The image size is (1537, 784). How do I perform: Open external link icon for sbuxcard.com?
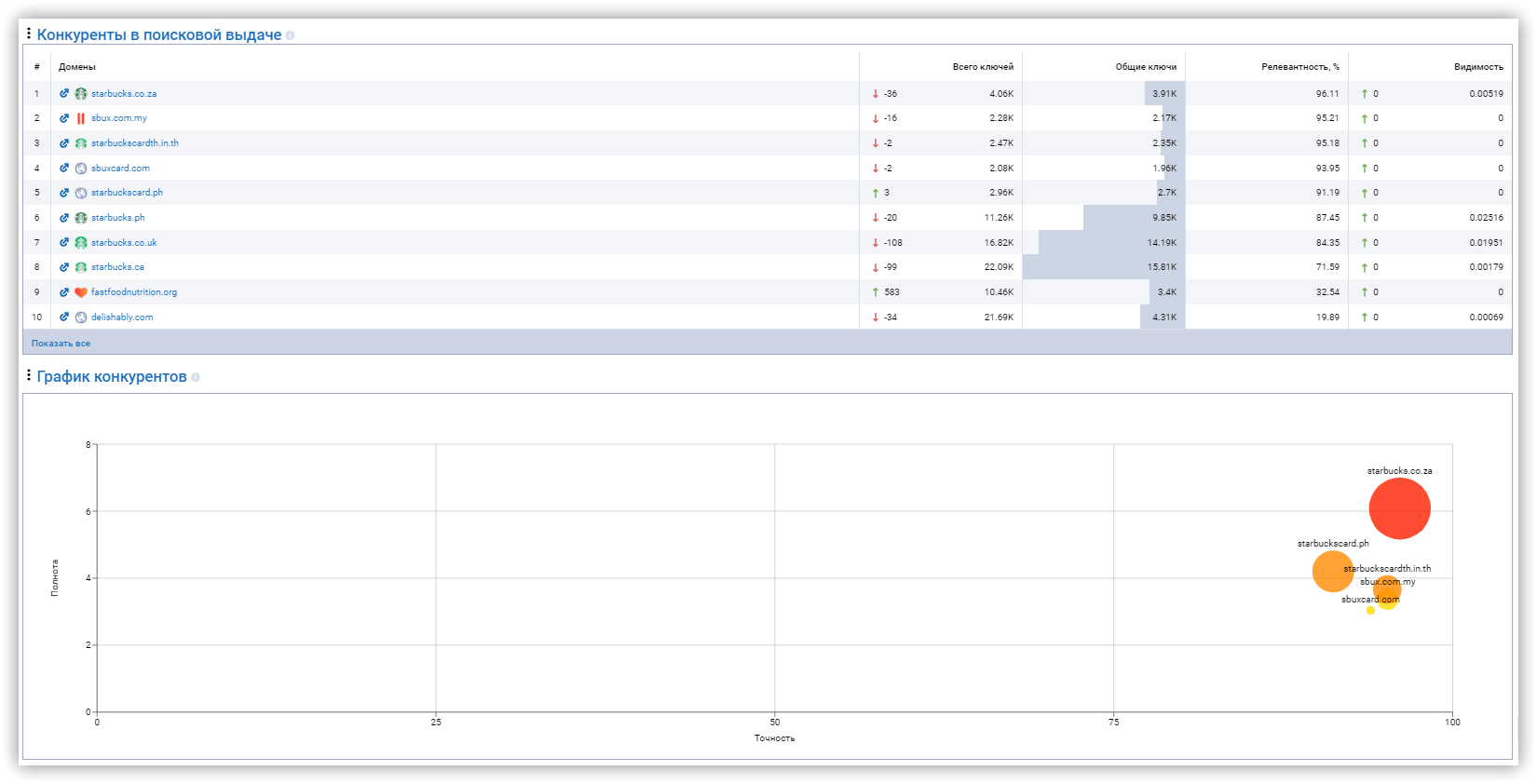click(64, 169)
